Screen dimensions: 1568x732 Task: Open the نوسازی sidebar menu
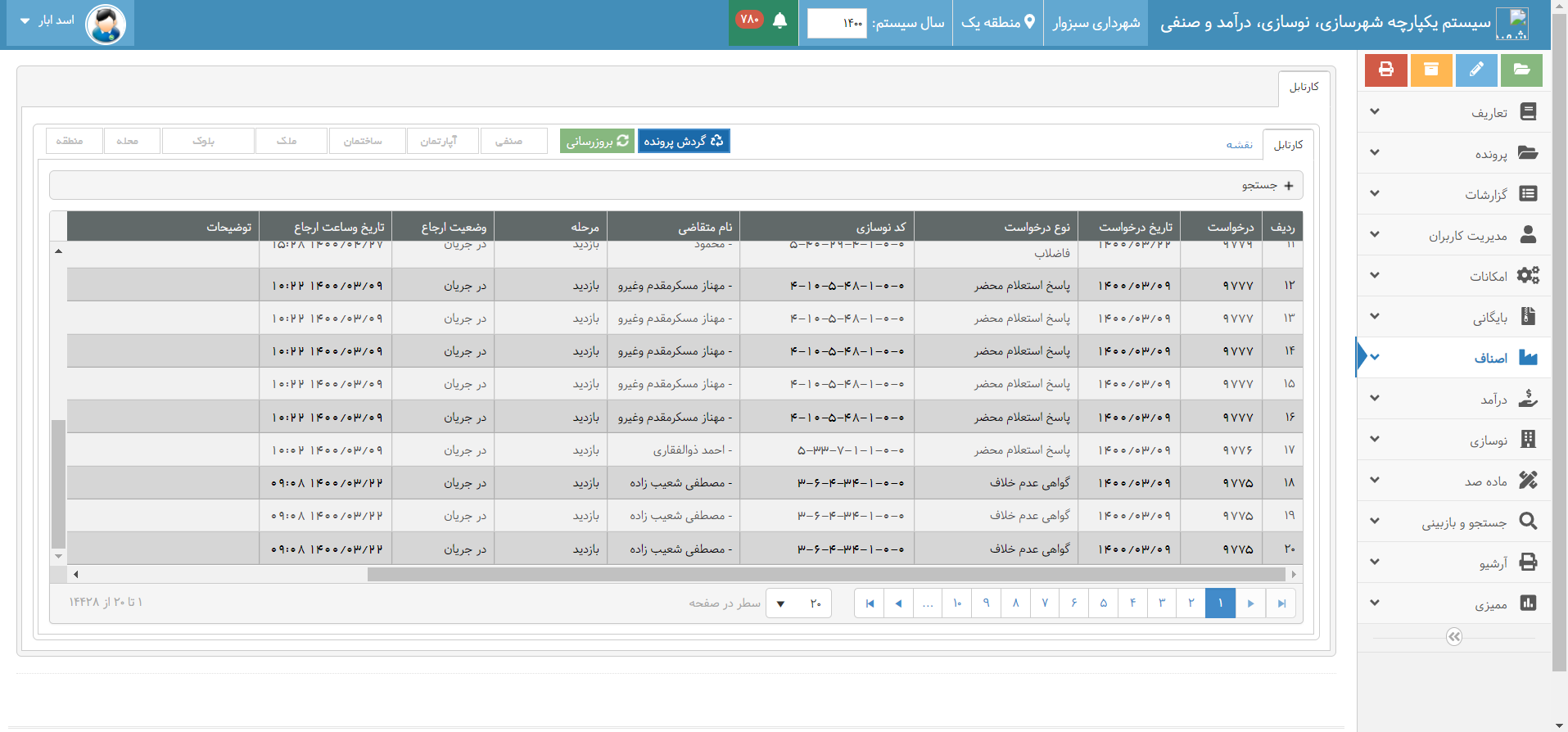[x=1454, y=440]
